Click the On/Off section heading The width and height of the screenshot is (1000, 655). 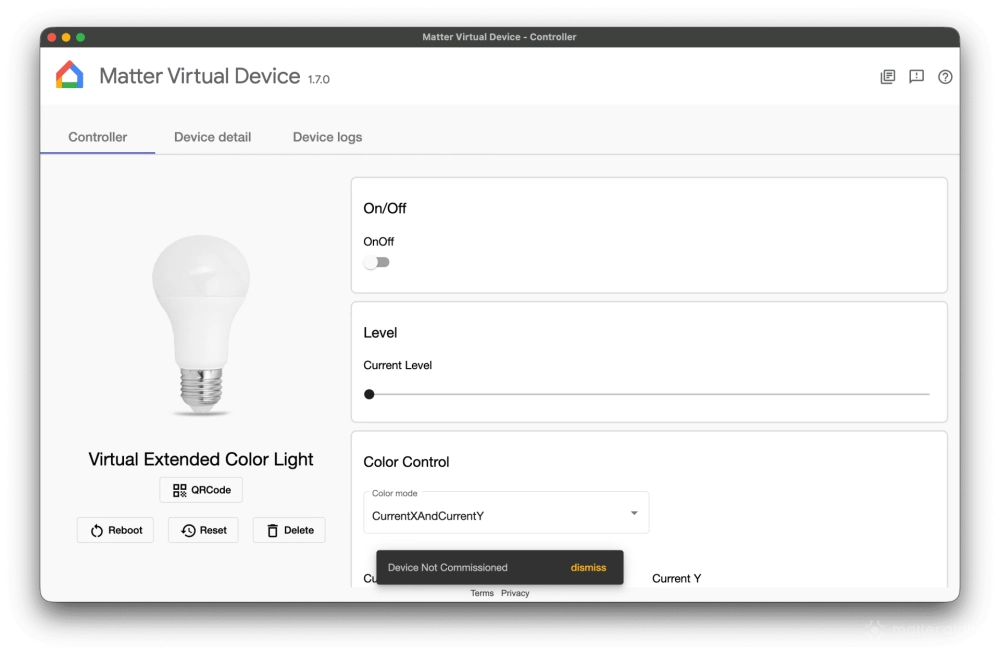click(385, 209)
